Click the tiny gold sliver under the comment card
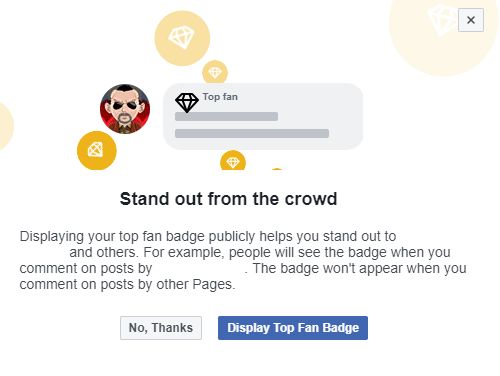The width and height of the screenshot is (500, 376). pyautogui.click(x=277, y=169)
